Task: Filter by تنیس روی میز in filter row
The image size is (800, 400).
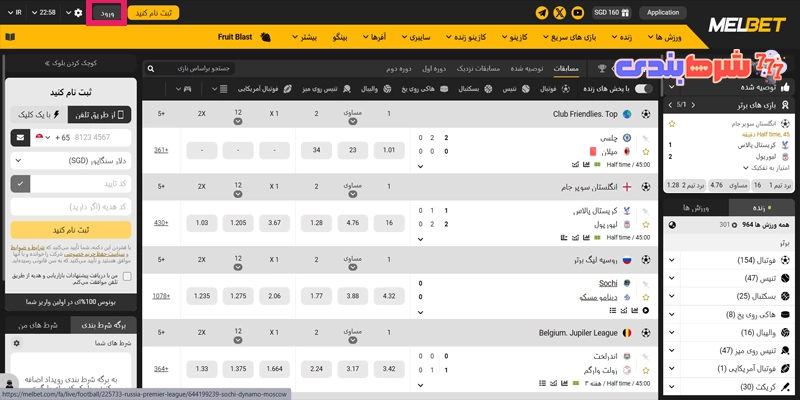Action: pyautogui.click(x=328, y=89)
